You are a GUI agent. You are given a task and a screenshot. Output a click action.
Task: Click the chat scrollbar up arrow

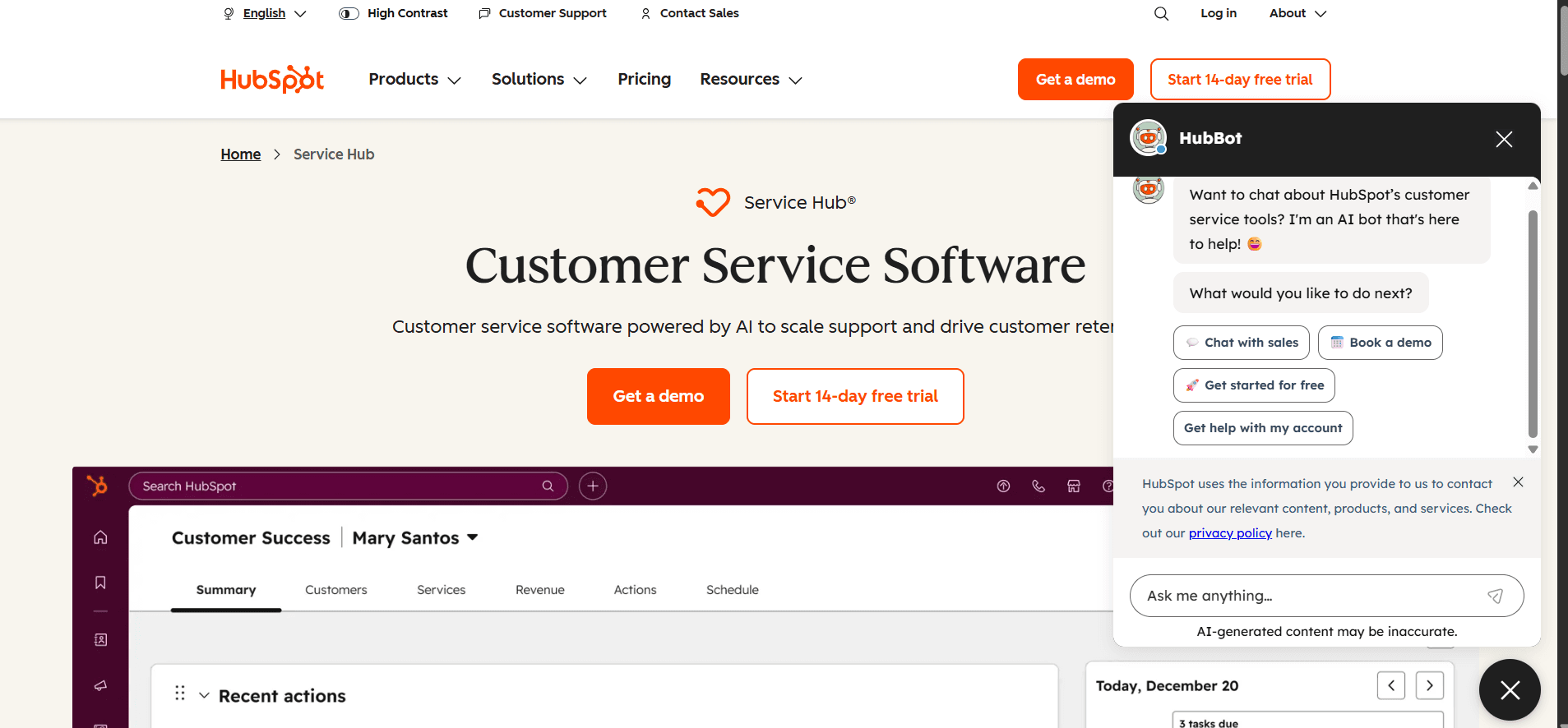[x=1533, y=186]
